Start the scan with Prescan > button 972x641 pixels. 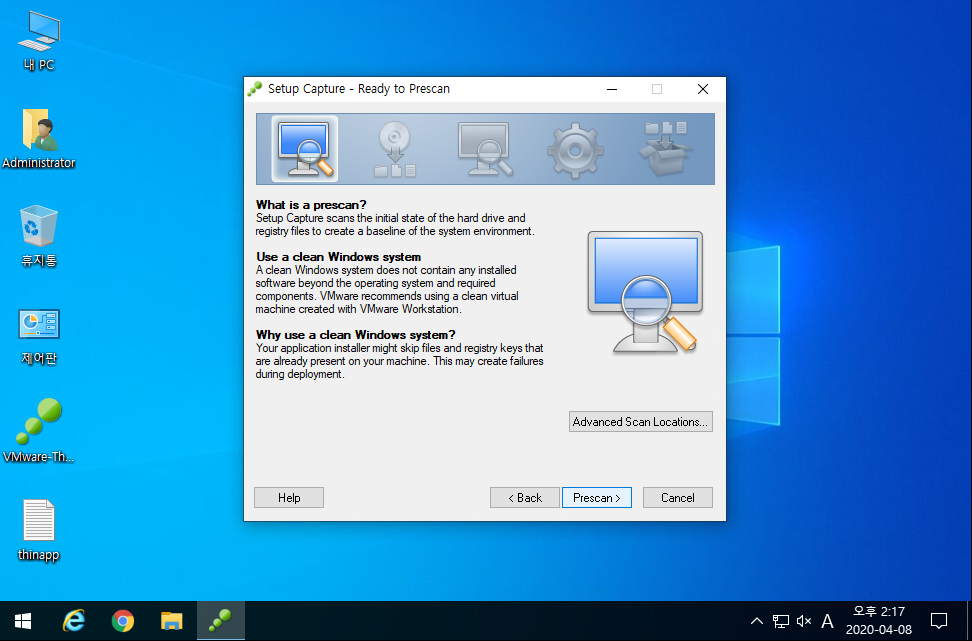click(x=596, y=498)
